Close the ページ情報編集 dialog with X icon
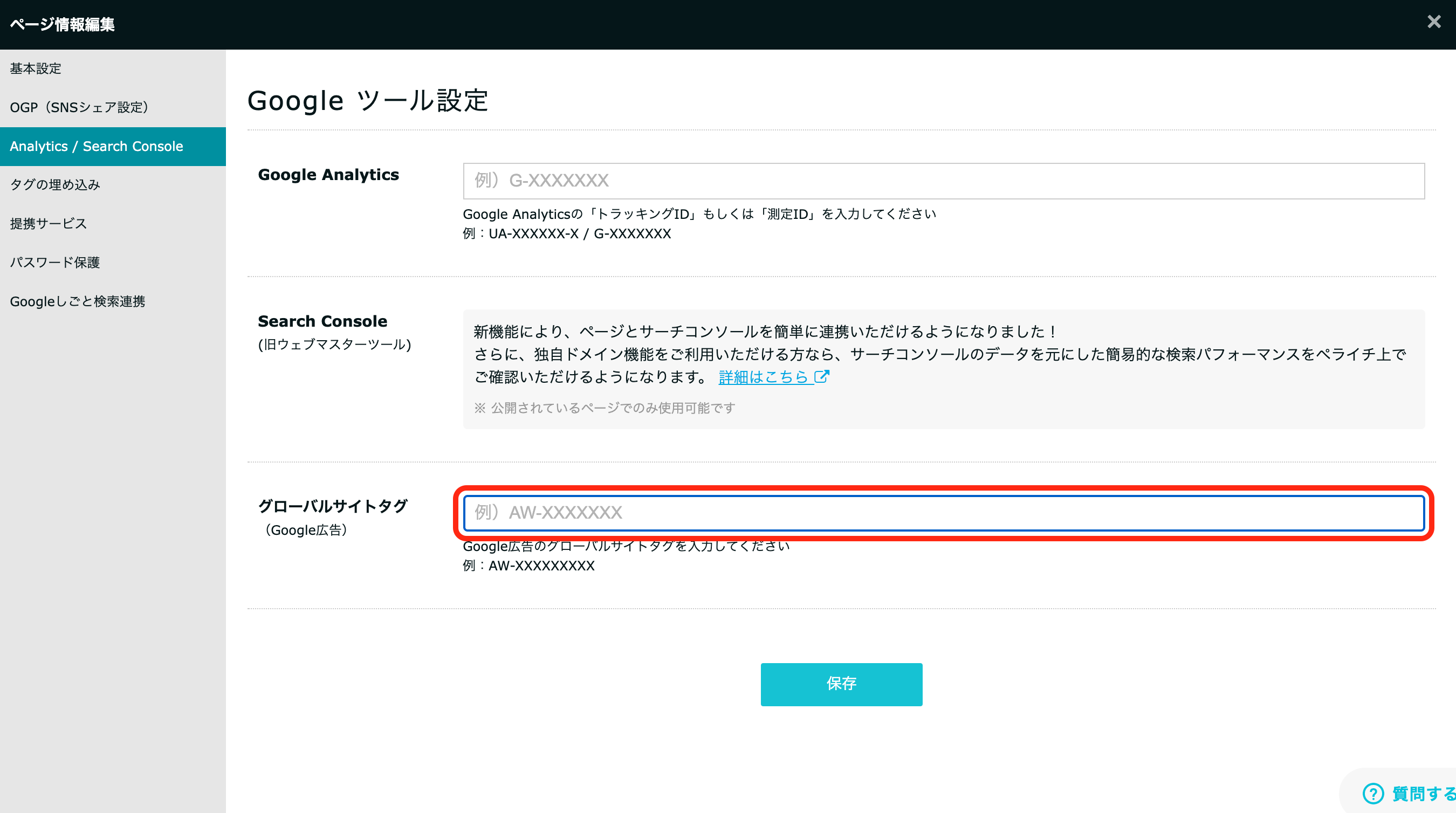The height and width of the screenshot is (813, 1456). 1433,22
